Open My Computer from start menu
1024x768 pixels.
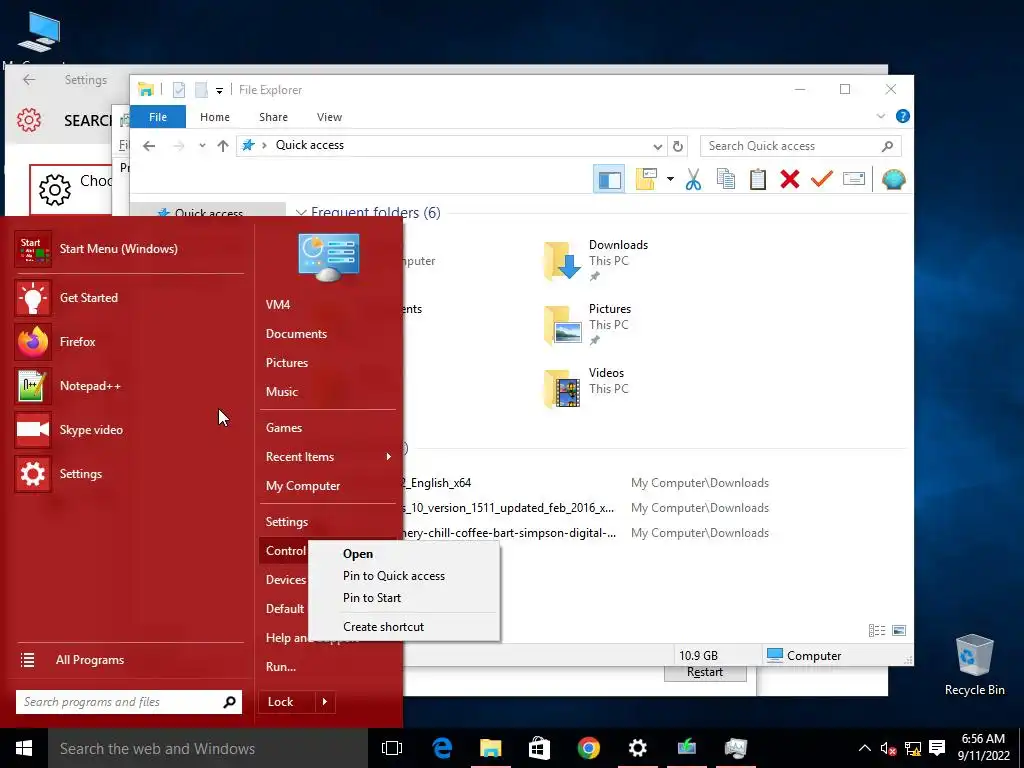click(327, 486)
